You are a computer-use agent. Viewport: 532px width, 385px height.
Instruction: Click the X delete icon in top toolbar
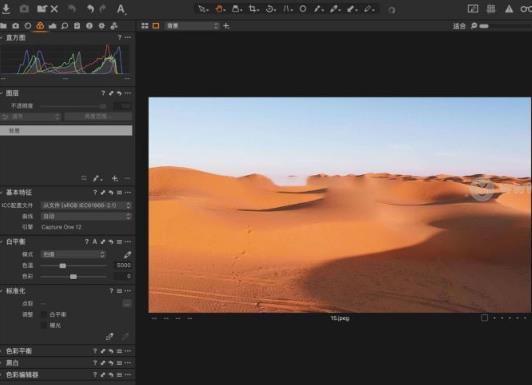54,9
